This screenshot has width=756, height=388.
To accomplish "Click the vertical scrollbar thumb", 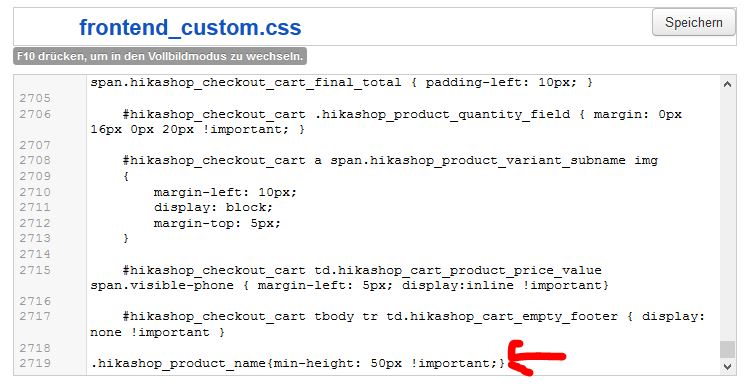I will pyautogui.click(x=728, y=349).
